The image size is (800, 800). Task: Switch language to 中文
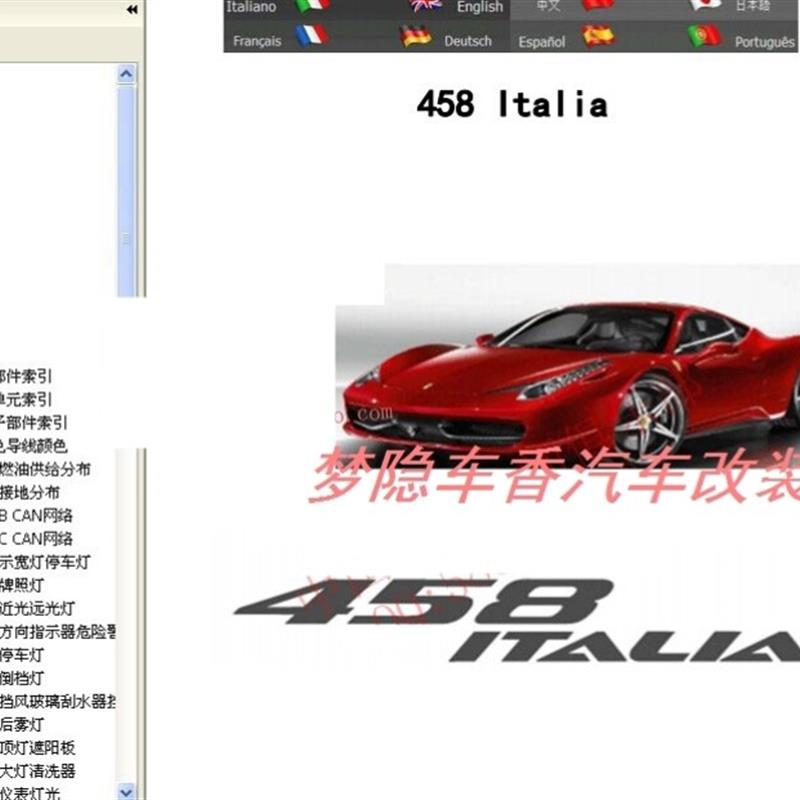point(548,6)
